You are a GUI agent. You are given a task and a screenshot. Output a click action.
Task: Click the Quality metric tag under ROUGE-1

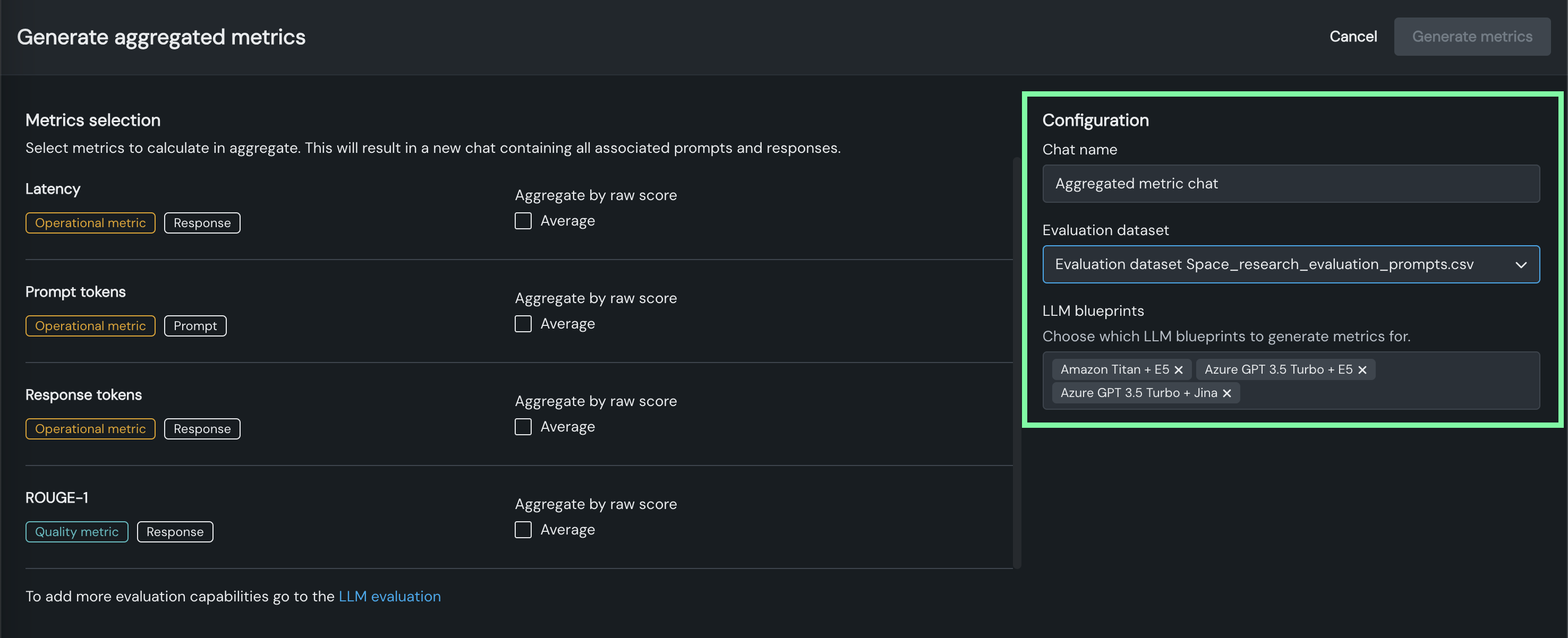tap(76, 532)
